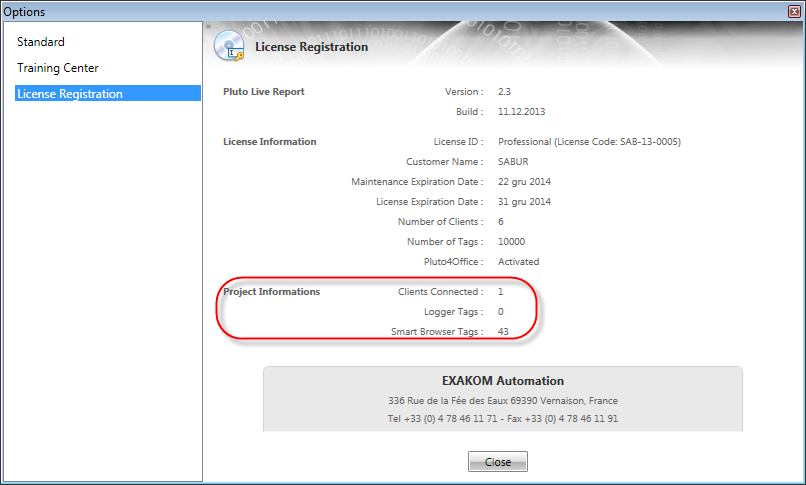Click the License Expiration Date : label
The height and width of the screenshot is (485, 806).
point(430,202)
